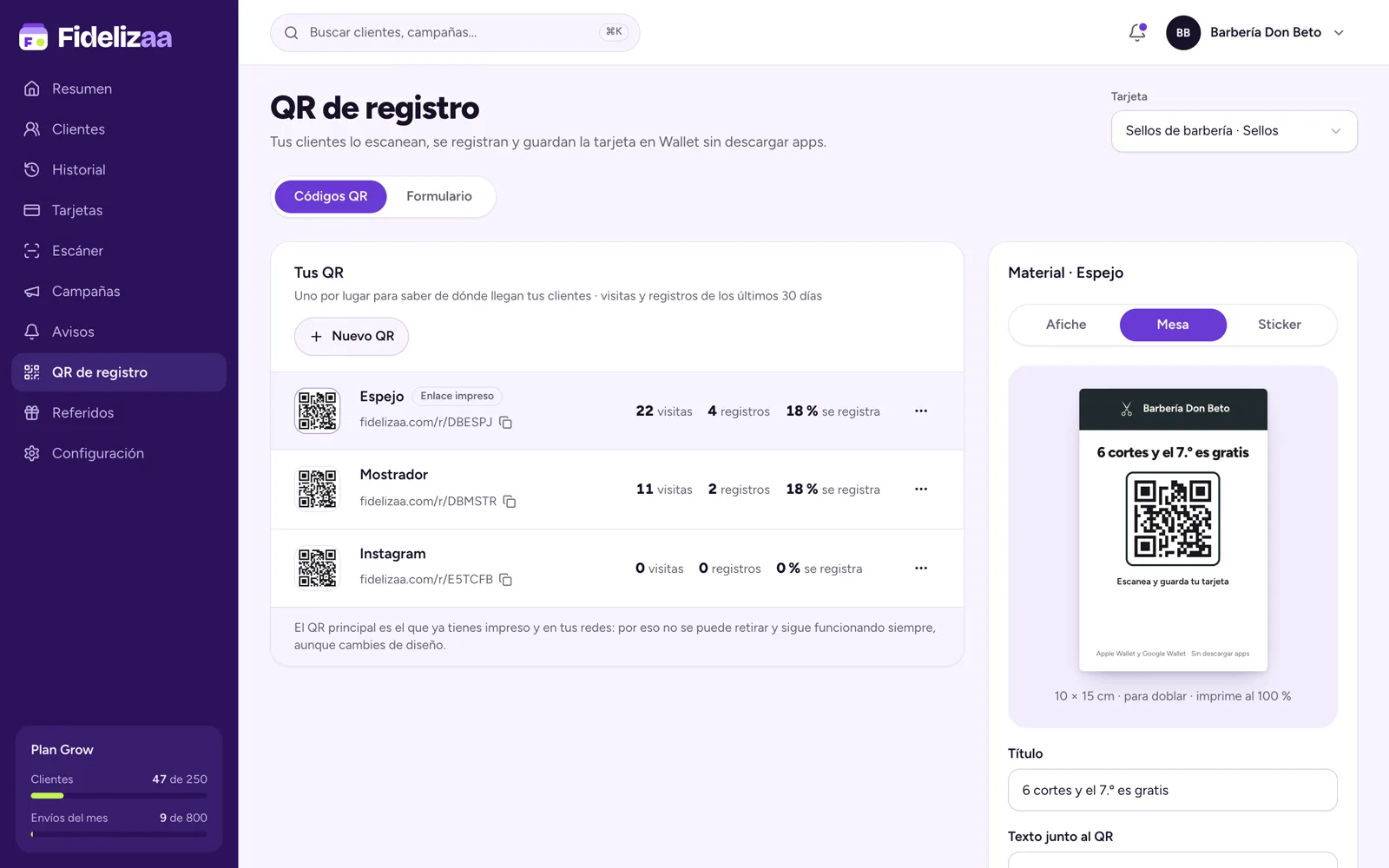
Task: Open the Escáner scan icon
Action: [x=32, y=251]
